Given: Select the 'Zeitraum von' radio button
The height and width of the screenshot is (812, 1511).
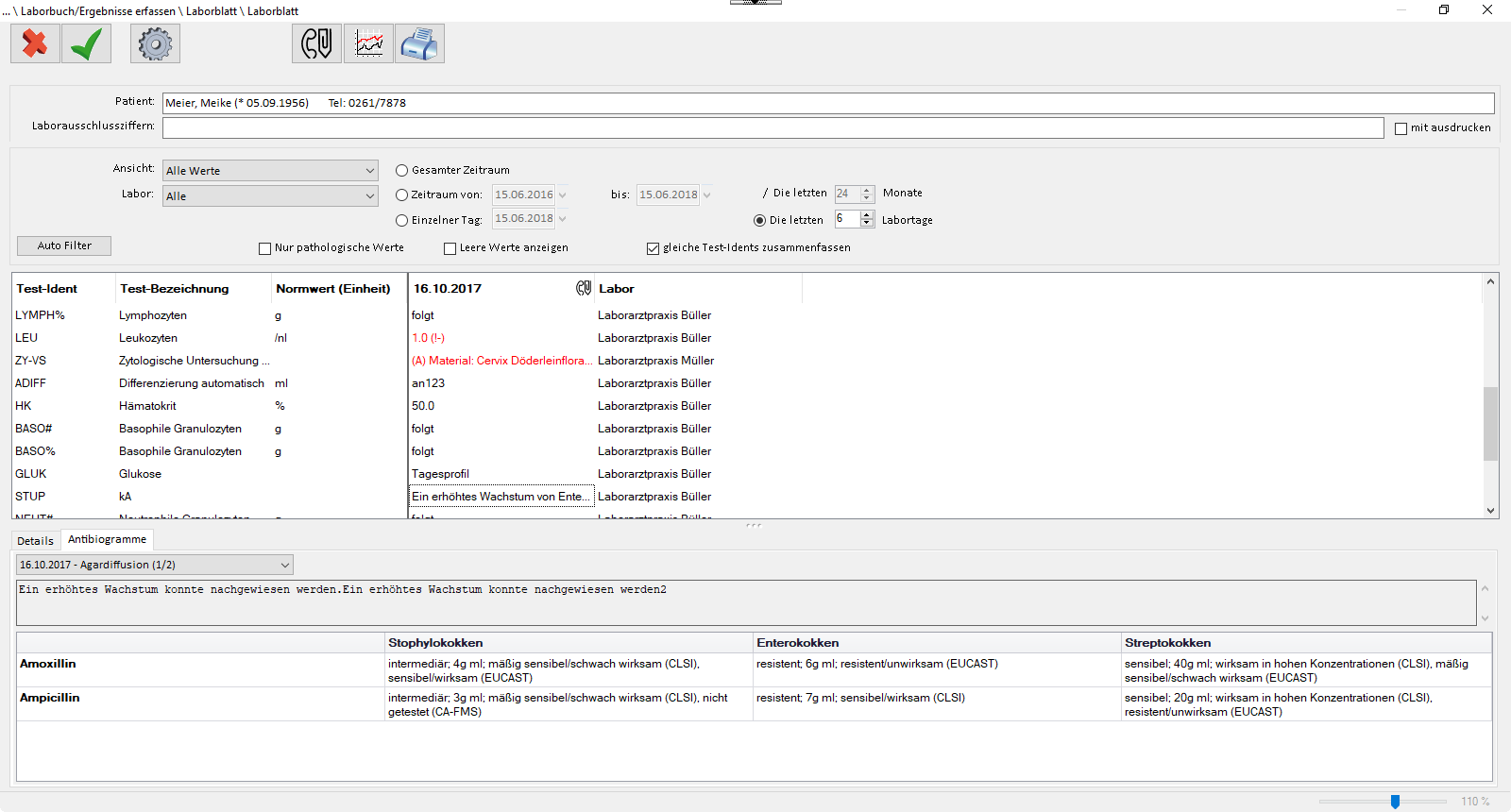Looking at the screenshot, I should [401, 195].
